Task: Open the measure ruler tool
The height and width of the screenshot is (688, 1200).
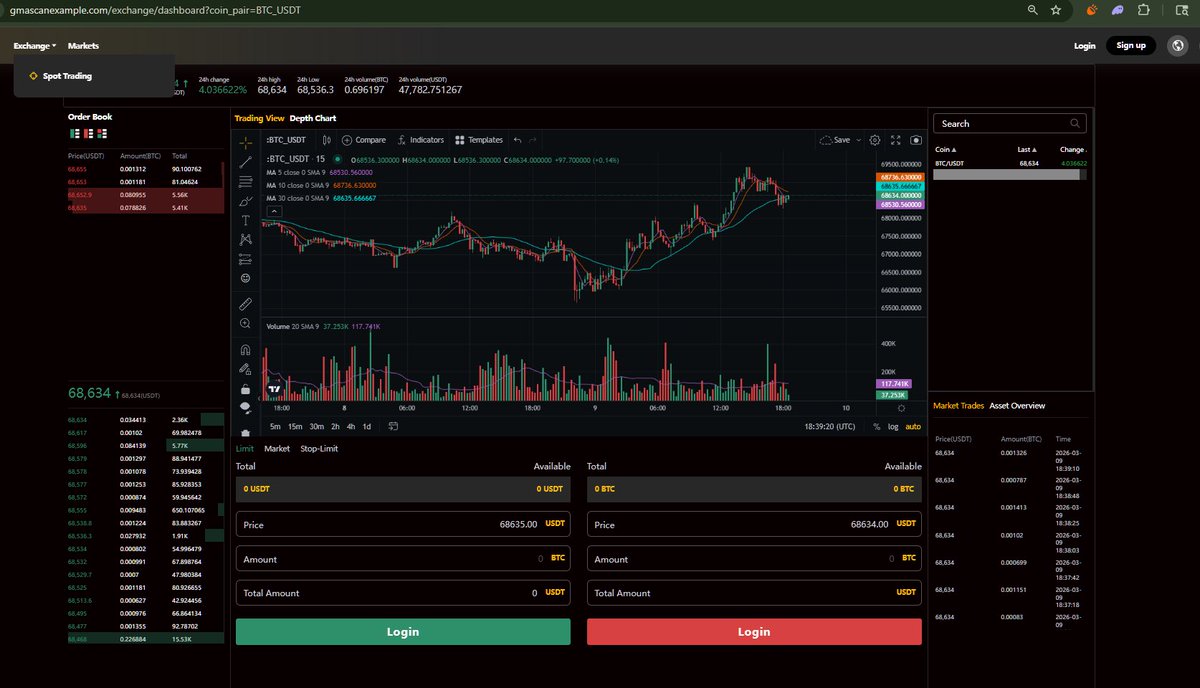Action: pos(245,303)
